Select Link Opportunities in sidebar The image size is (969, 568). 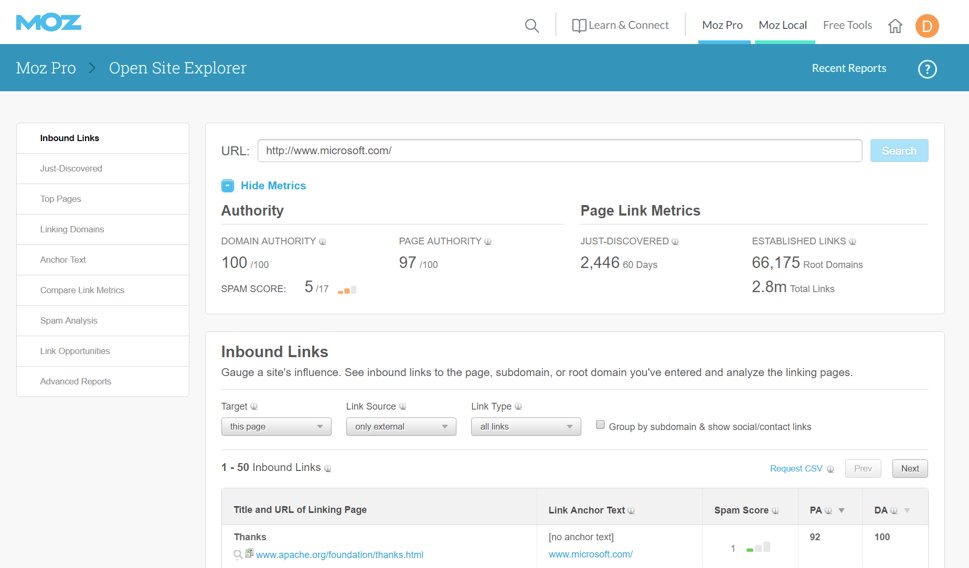click(103, 351)
